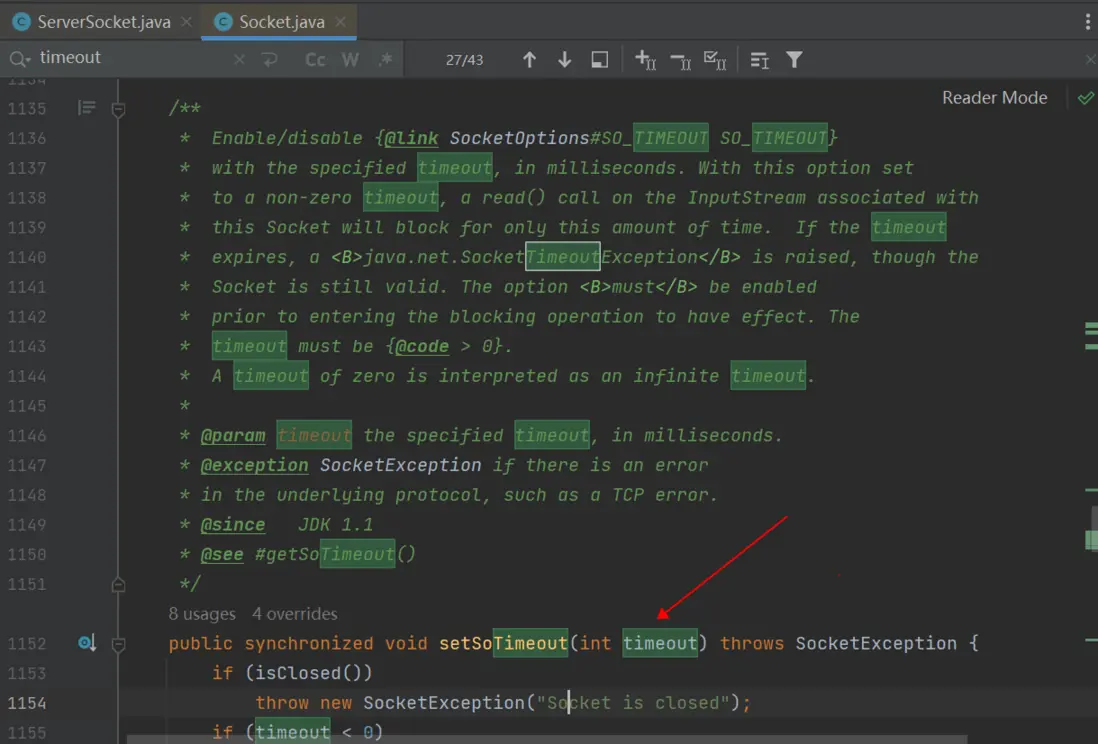Collapse the Javadoc comment at line 1135

click(119, 108)
